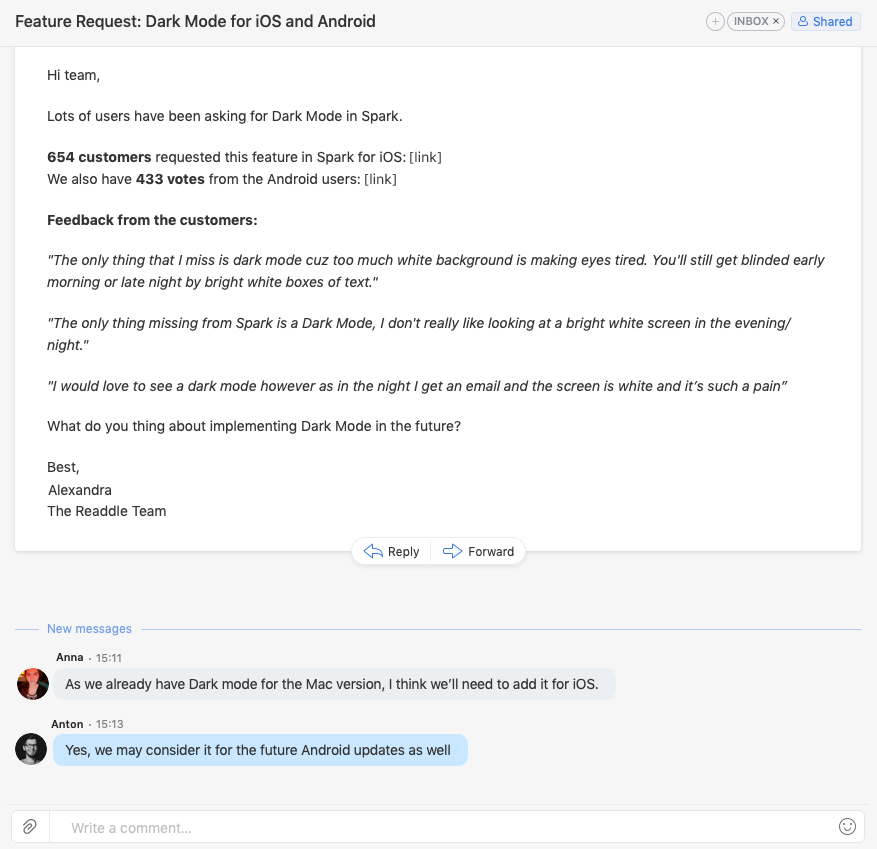Open the iOS requests [link]

pyautogui.click(x=425, y=157)
